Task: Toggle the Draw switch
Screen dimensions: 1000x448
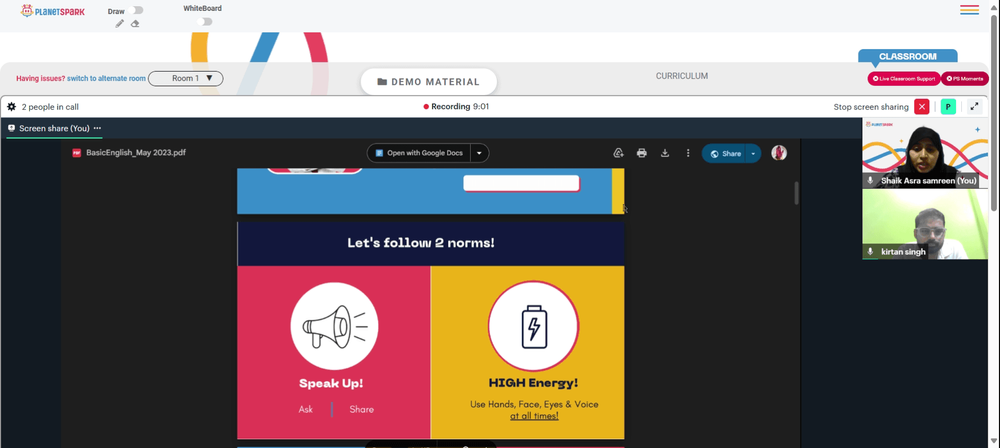Action: pos(135,10)
